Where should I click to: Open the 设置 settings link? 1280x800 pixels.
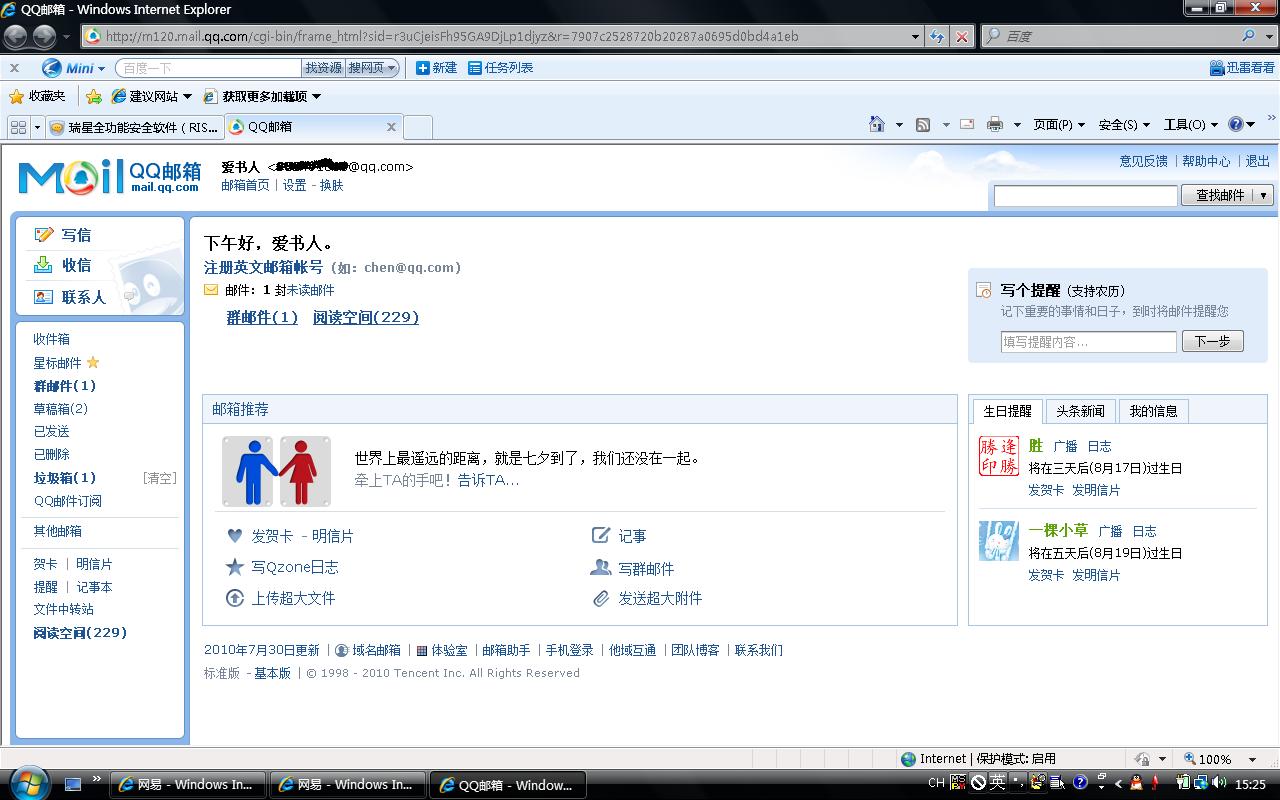click(x=295, y=185)
